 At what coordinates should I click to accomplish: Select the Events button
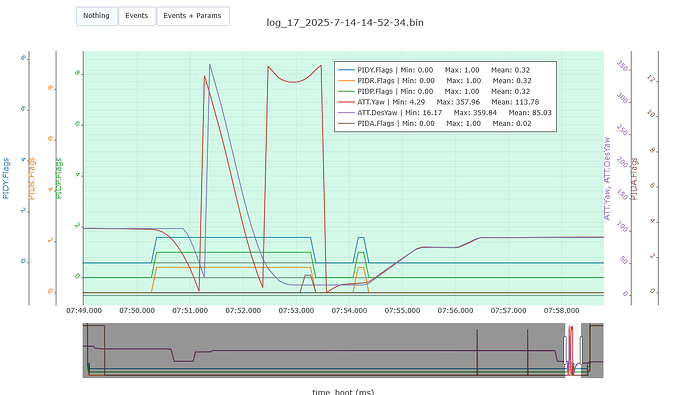pyautogui.click(x=137, y=16)
